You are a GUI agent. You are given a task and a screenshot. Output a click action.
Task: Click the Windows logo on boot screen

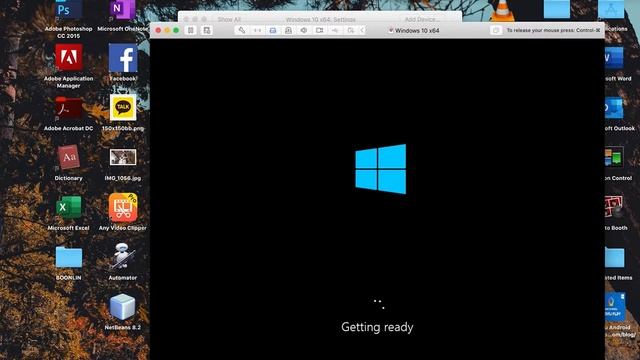pos(380,169)
